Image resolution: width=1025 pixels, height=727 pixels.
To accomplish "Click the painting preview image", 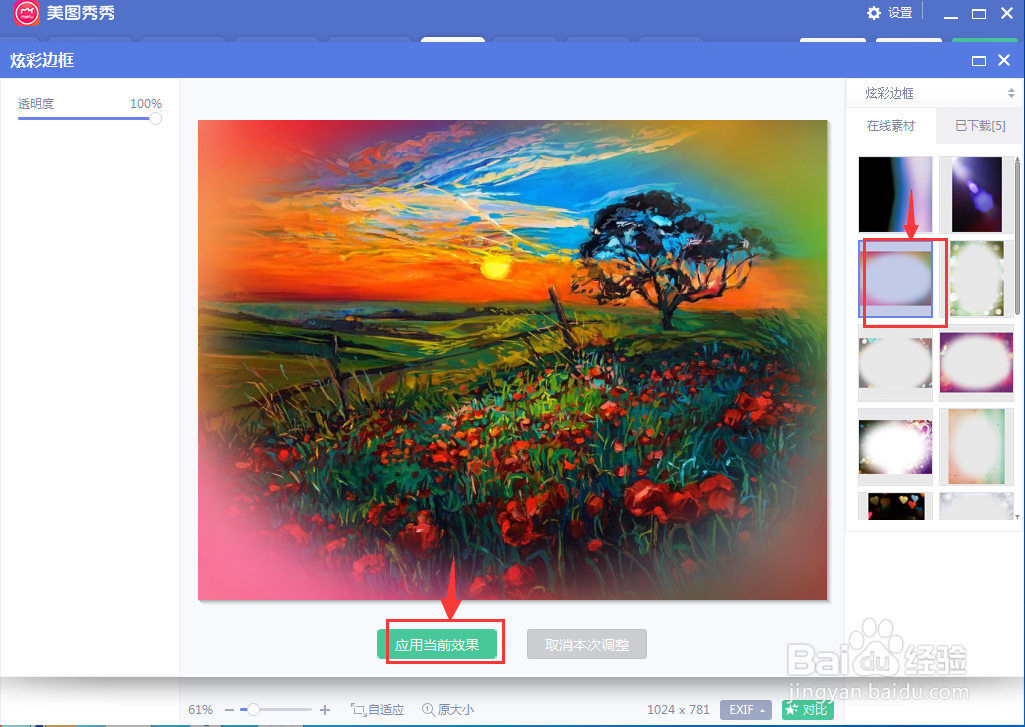I will 512,360.
